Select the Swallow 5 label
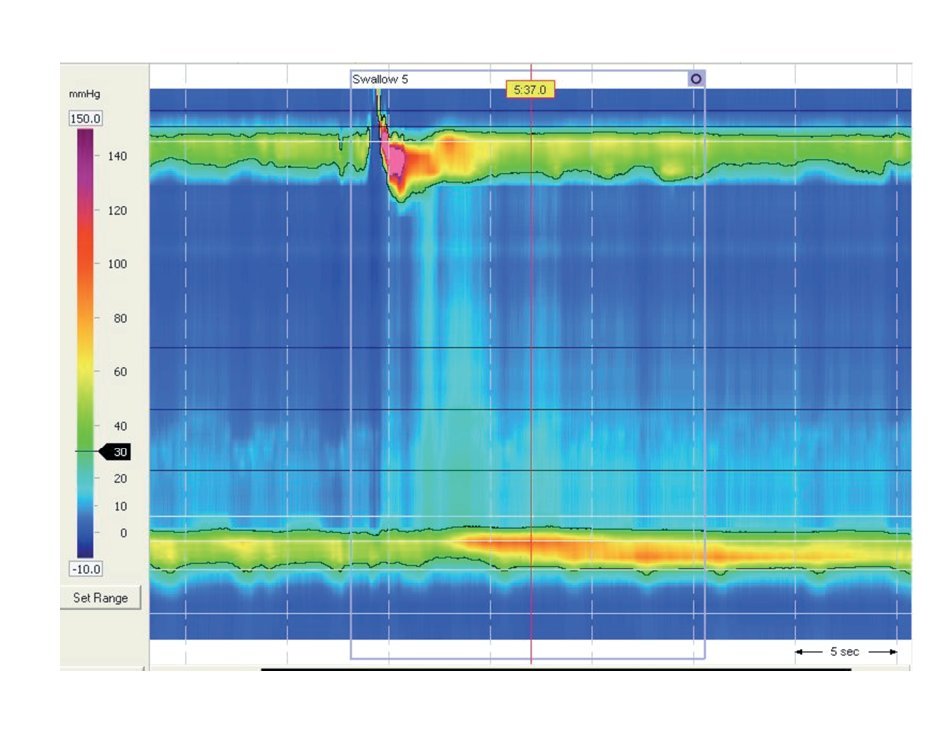950x741 pixels. click(x=380, y=78)
